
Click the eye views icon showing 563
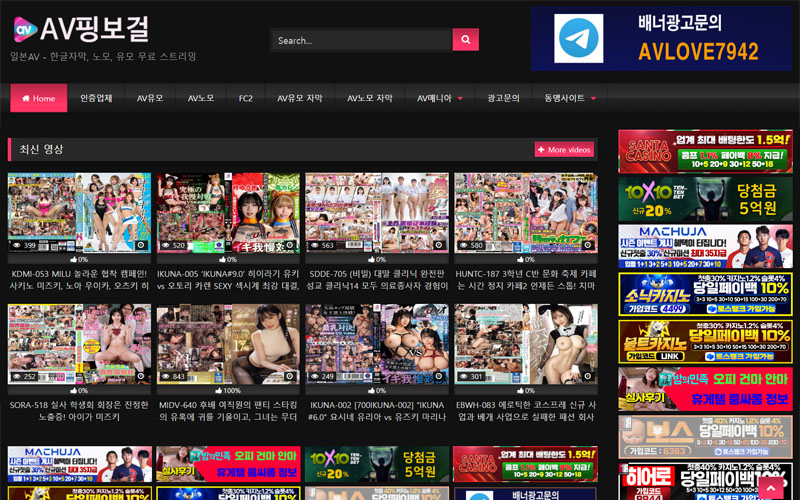[x=314, y=245]
